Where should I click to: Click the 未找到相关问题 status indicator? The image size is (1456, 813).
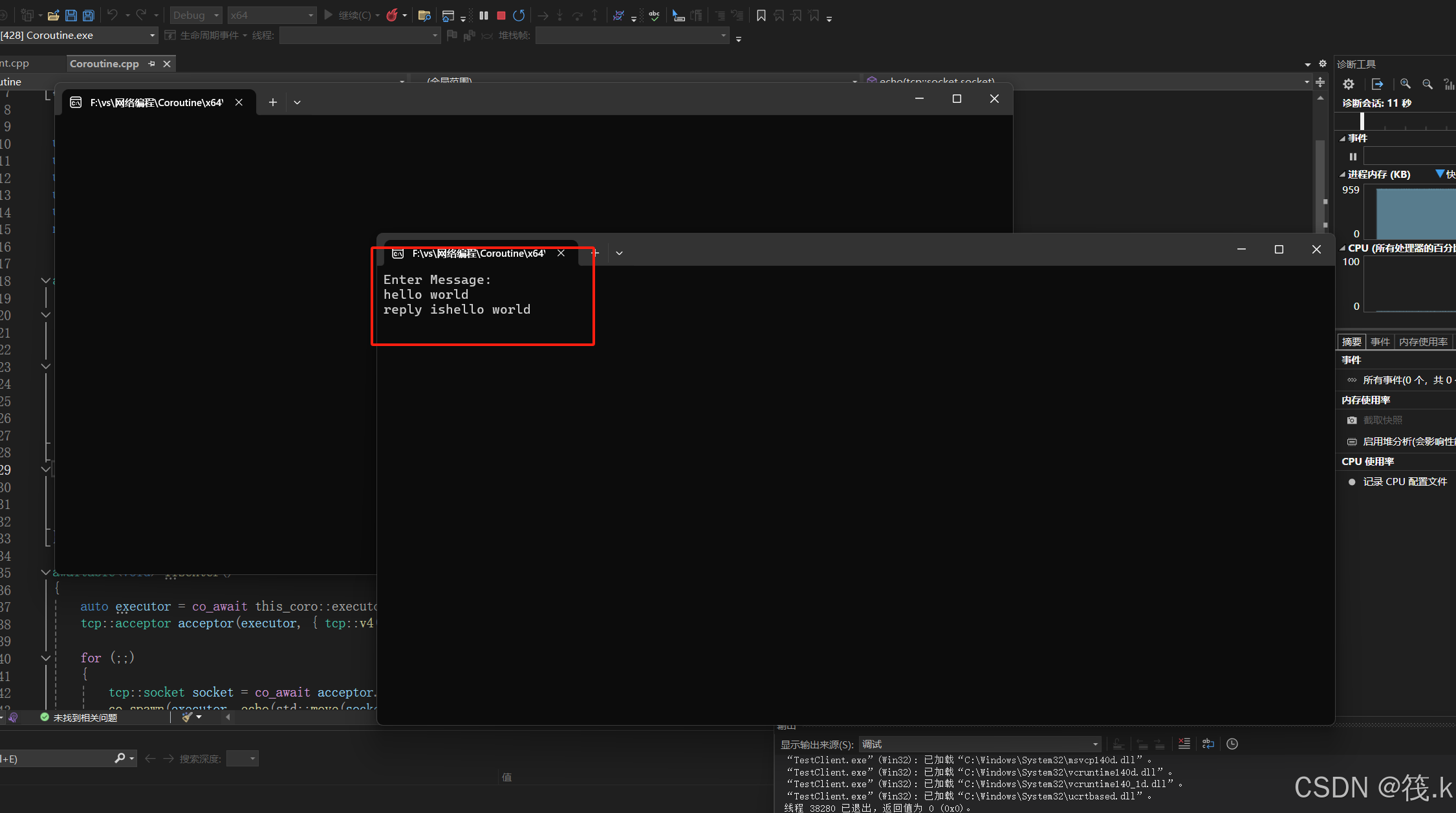pyautogui.click(x=79, y=717)
